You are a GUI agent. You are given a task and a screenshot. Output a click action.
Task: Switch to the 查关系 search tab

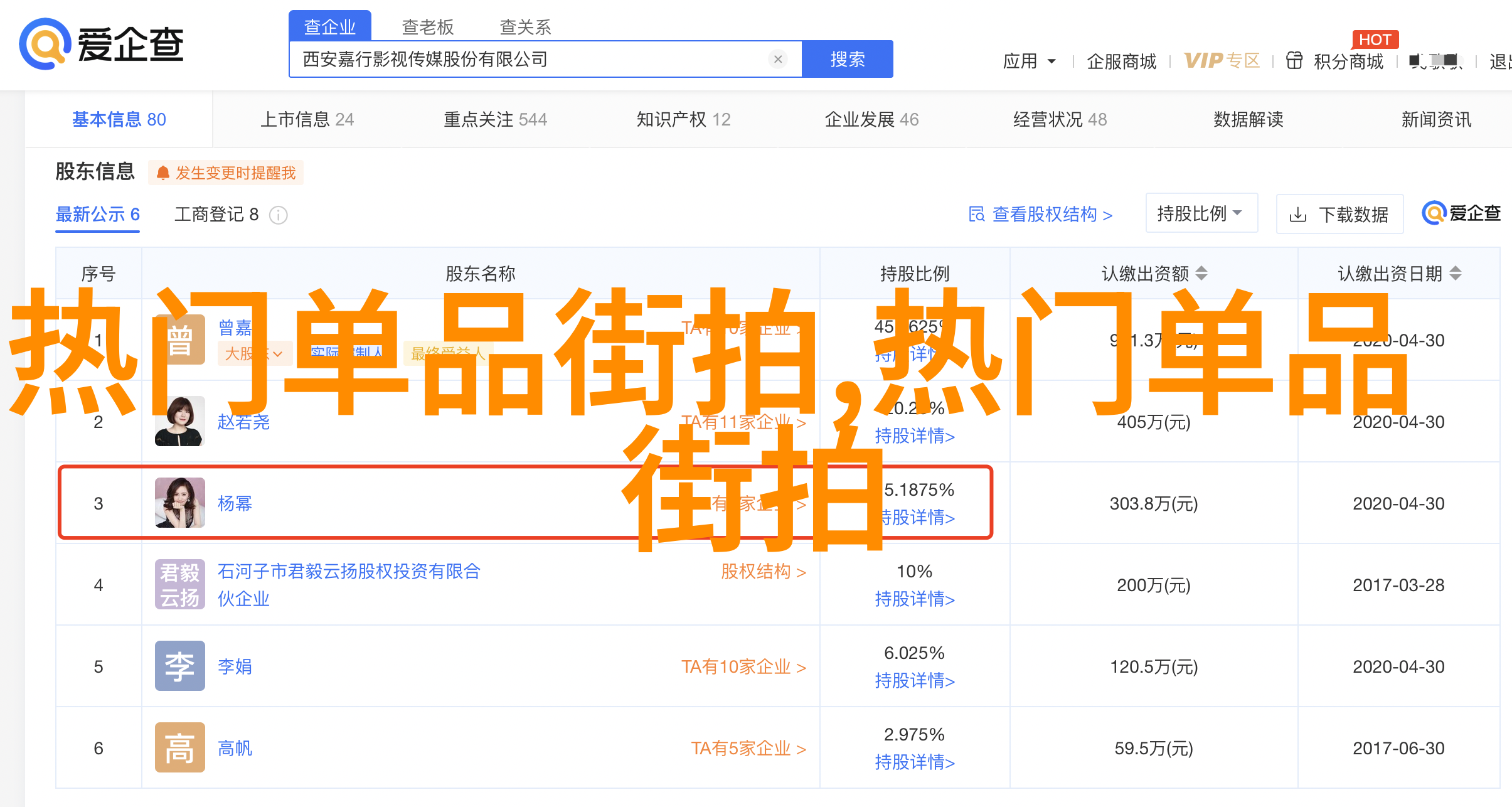click(x=526, y=27)
